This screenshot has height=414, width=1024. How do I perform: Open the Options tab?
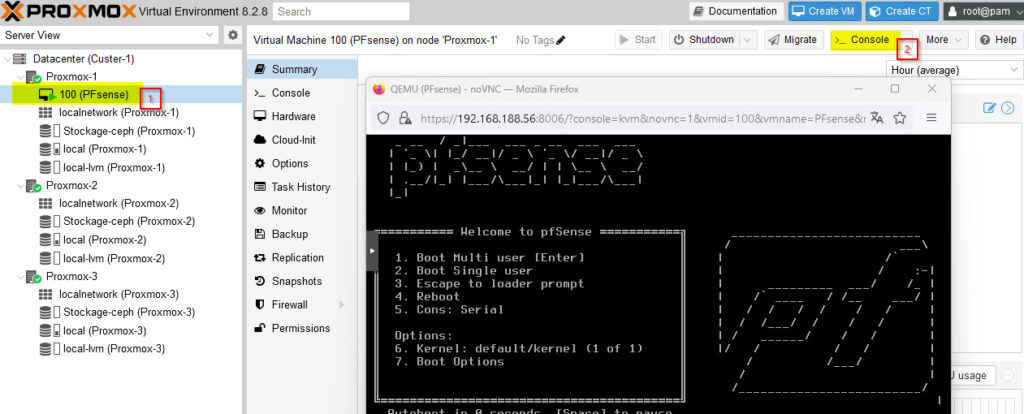pos(302,163)
